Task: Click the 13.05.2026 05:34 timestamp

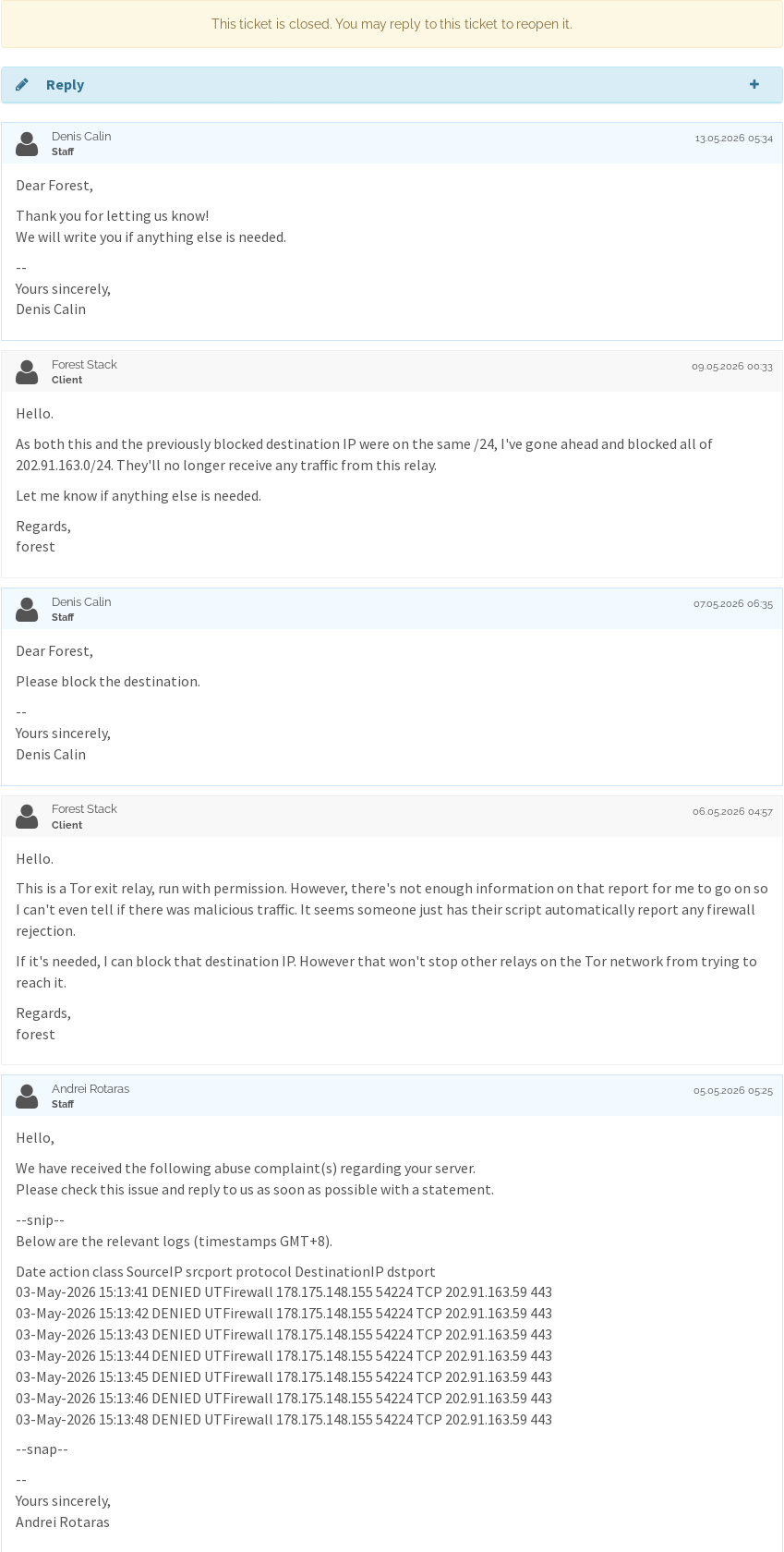Action: click(x=733, y=139)
